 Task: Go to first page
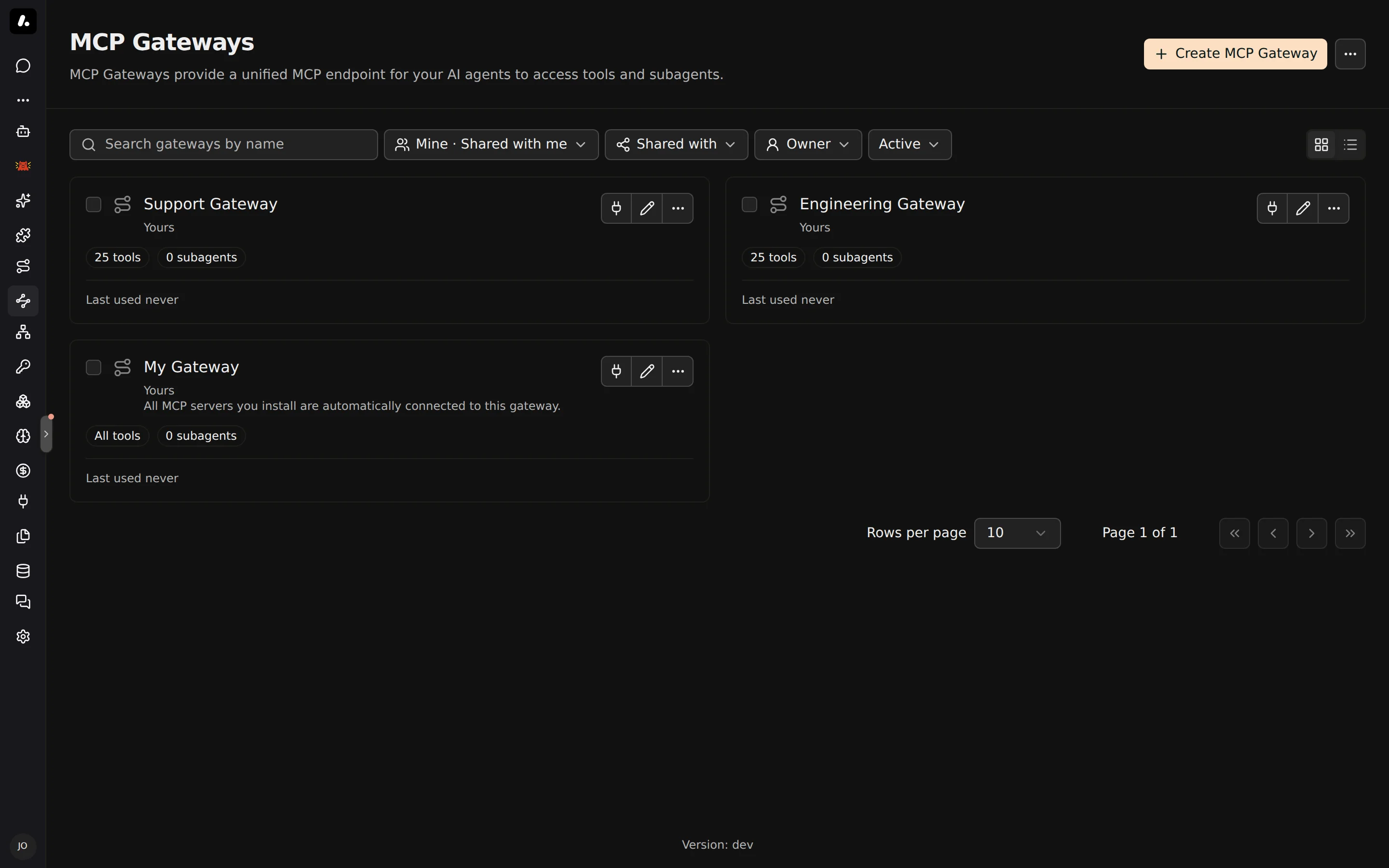[x=1235, y=533]
